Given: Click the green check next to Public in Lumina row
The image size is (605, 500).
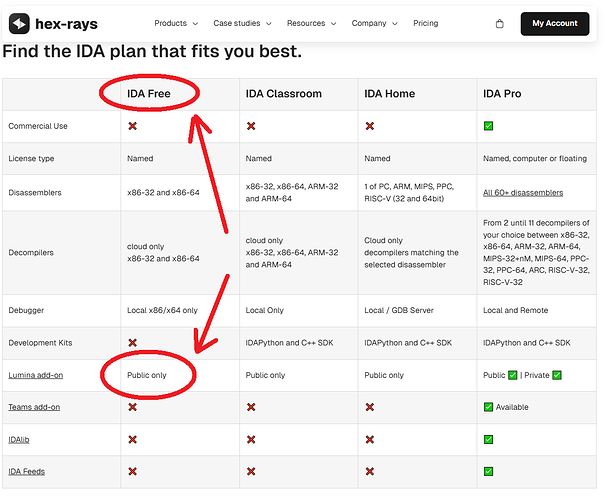Looking at the screenshot, I should tap(512, 375).
